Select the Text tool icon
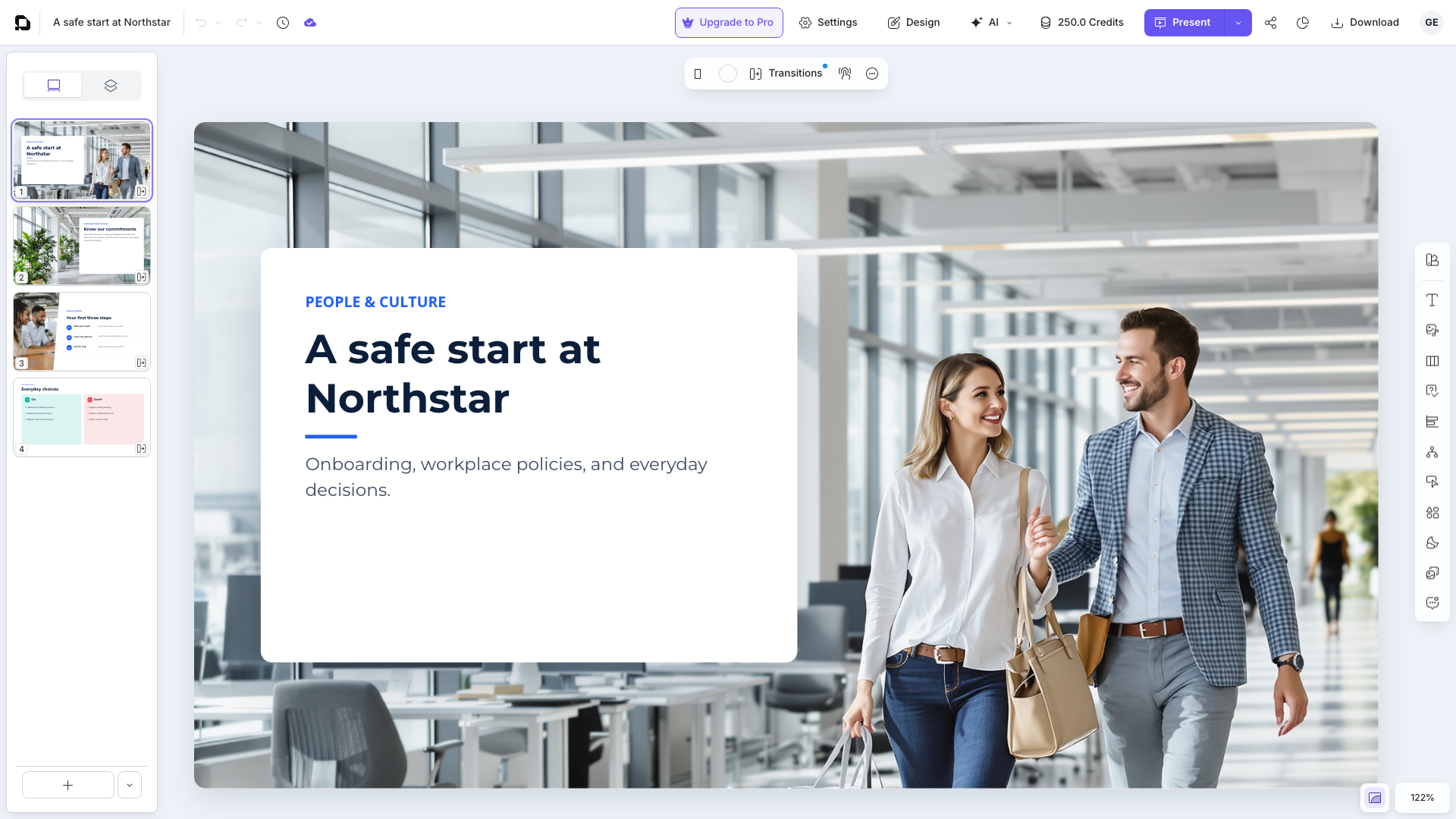The height and width of the screenshot is (819, 1456). (x=1432, y=300)
